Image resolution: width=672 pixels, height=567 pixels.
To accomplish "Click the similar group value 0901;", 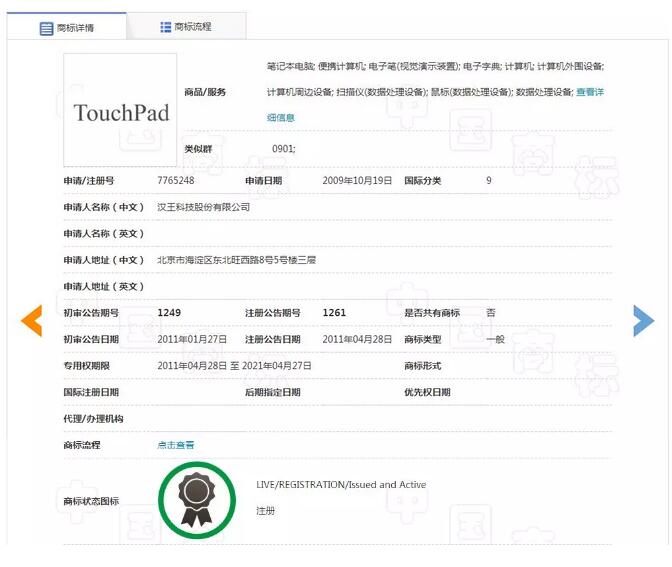I will [284, 149].
